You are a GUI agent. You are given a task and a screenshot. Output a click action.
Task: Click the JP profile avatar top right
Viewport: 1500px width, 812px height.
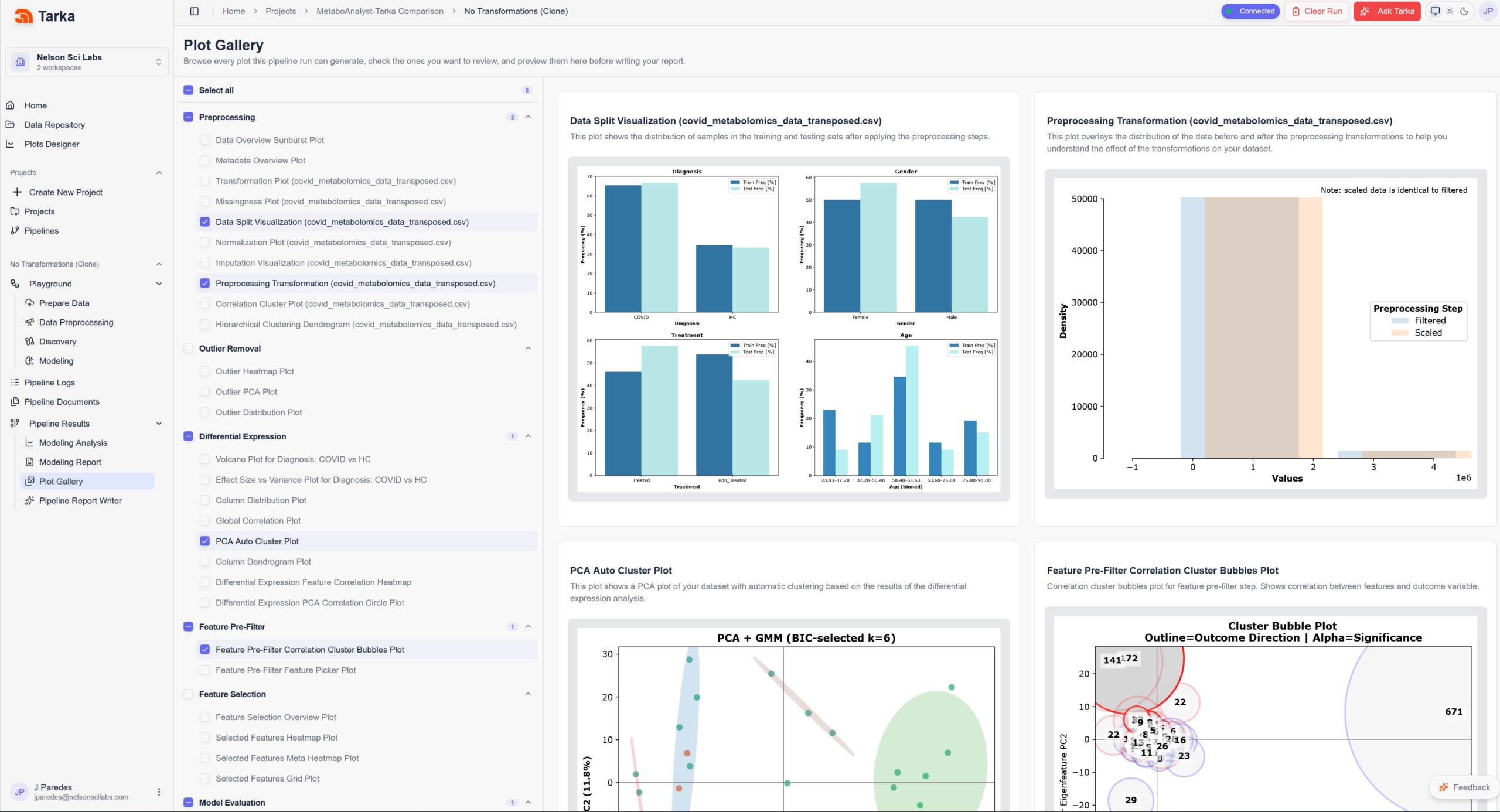click(1488, 11)
